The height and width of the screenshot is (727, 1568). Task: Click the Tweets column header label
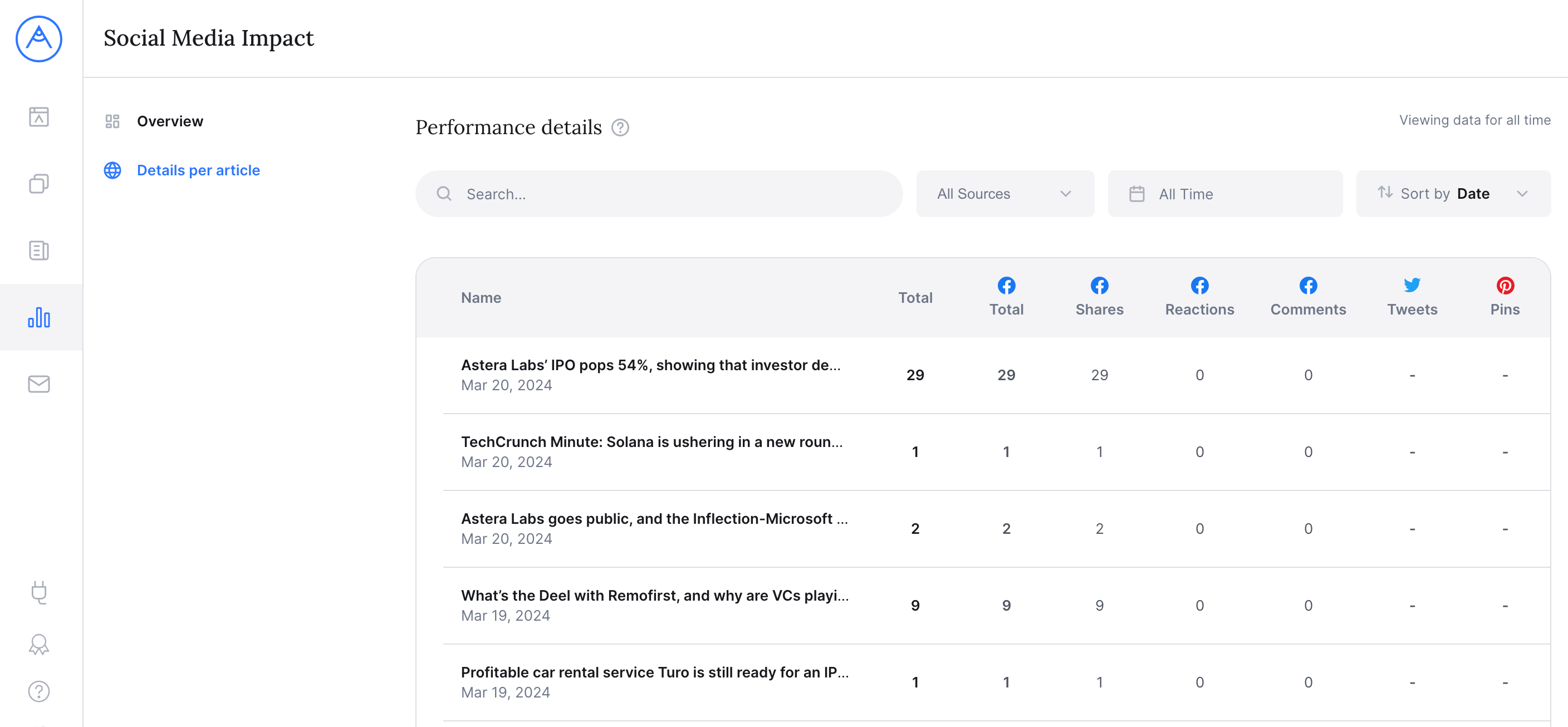(1412, 309)
